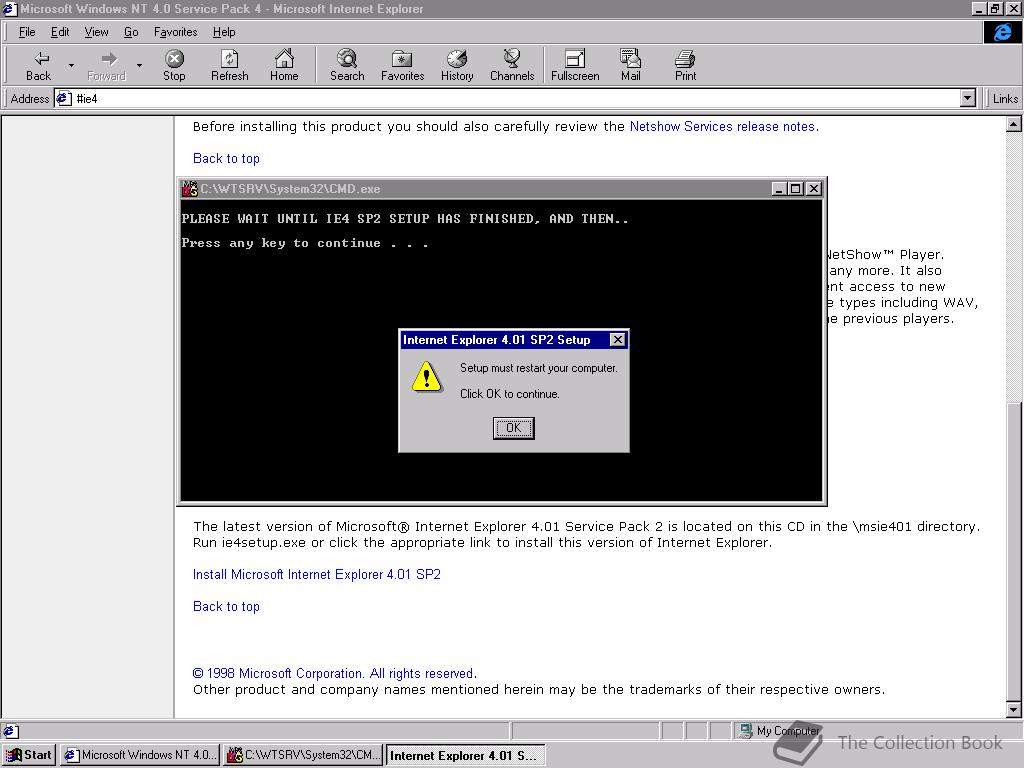
Task: Open the Edit menu
Action: pyautogui.click(x=60, y=32)
